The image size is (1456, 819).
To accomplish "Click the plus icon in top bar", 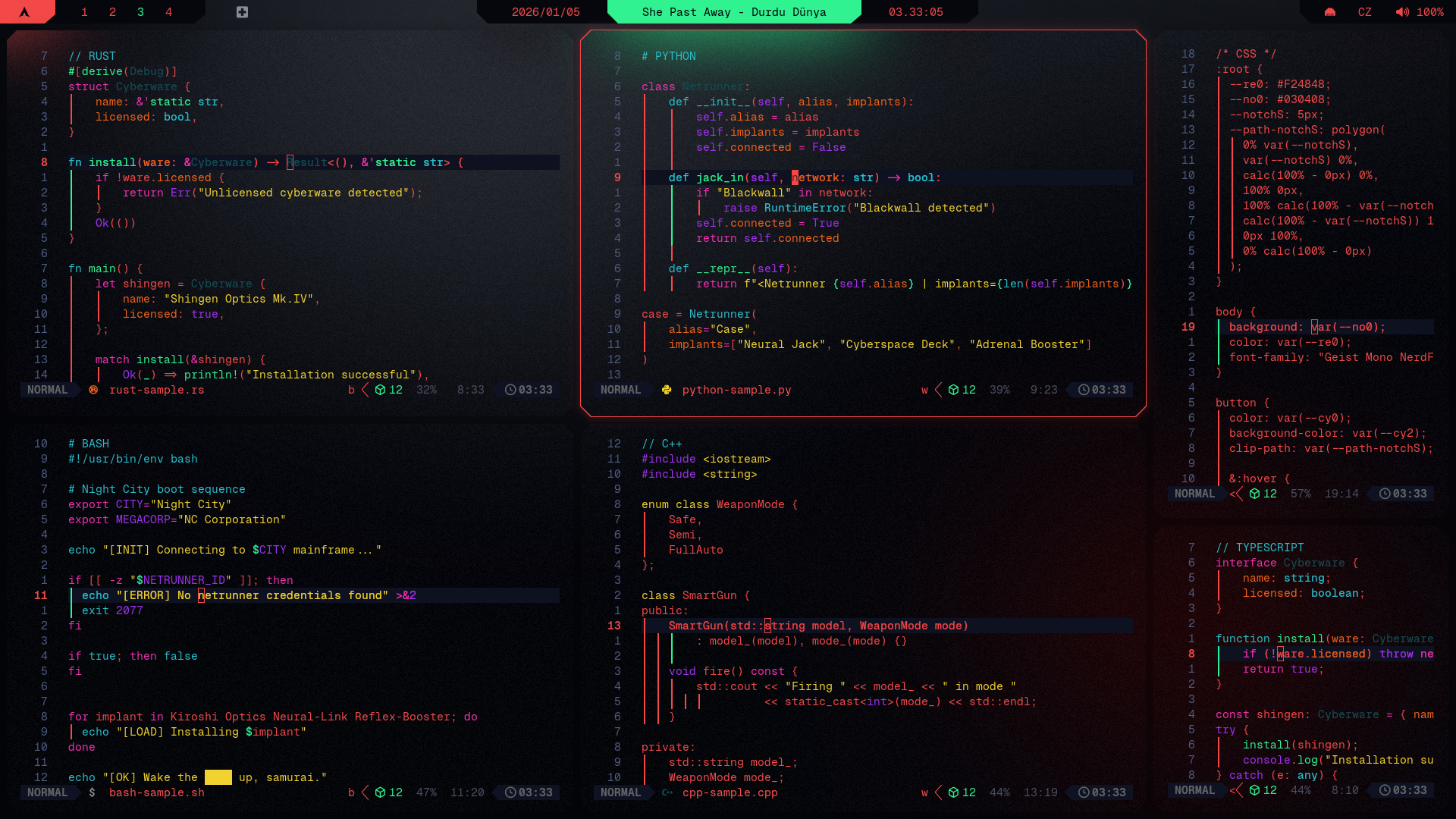I will click(x=242, y=12).
